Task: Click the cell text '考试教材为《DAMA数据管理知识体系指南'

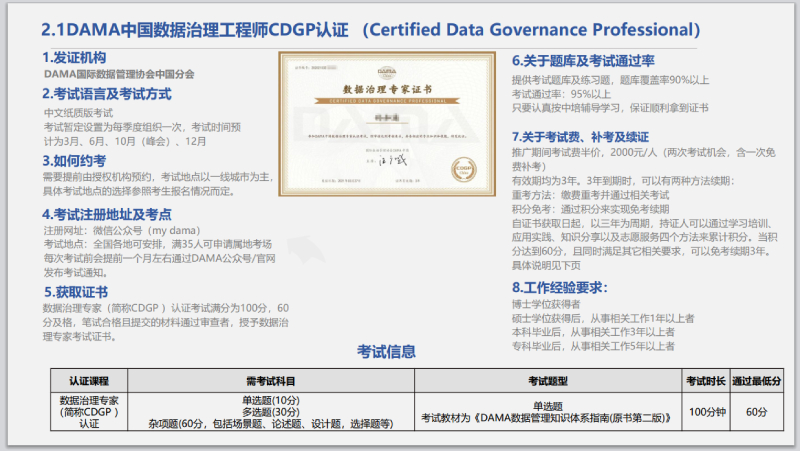Action: (546, 418)
